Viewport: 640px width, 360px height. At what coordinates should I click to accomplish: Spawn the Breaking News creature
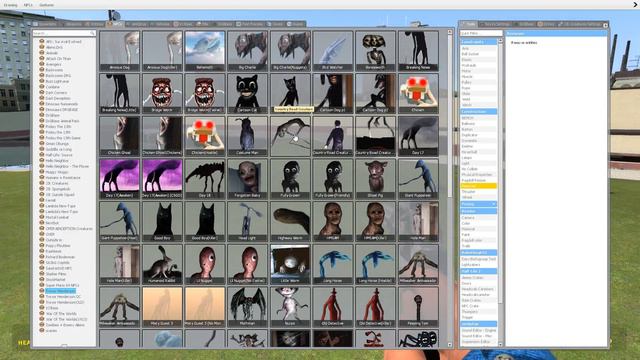[418, 51]
